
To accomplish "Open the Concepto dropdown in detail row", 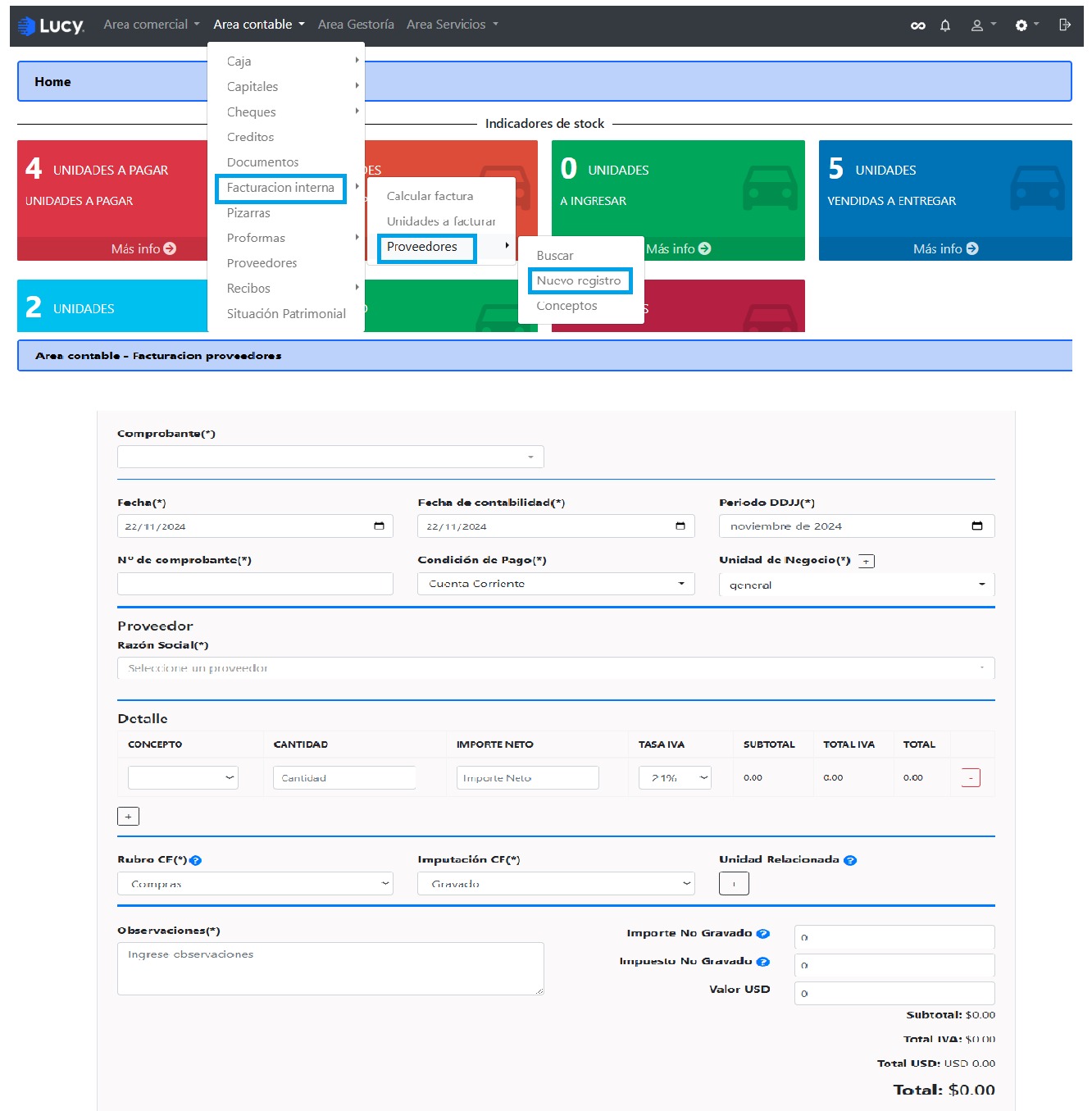I will (183, 777).
